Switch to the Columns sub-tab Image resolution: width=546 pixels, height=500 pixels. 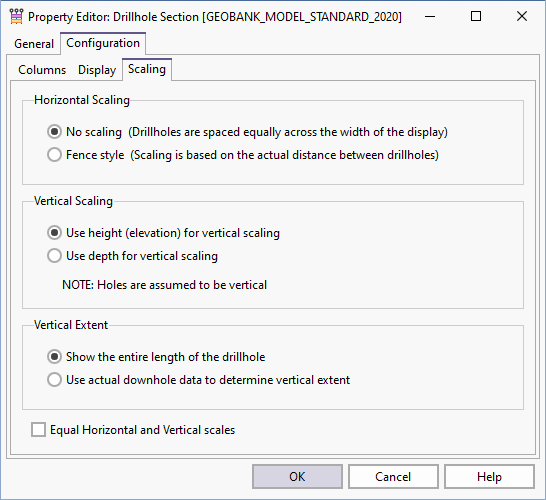(42, 70)
